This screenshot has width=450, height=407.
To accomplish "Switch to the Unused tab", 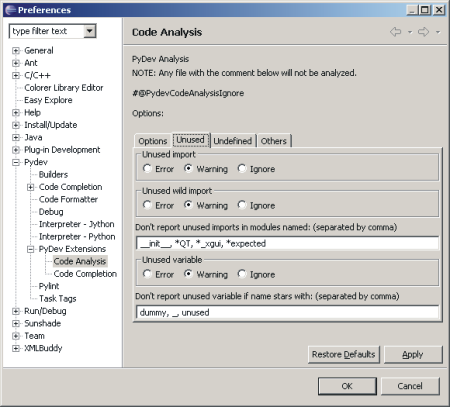I will [190, 140].
